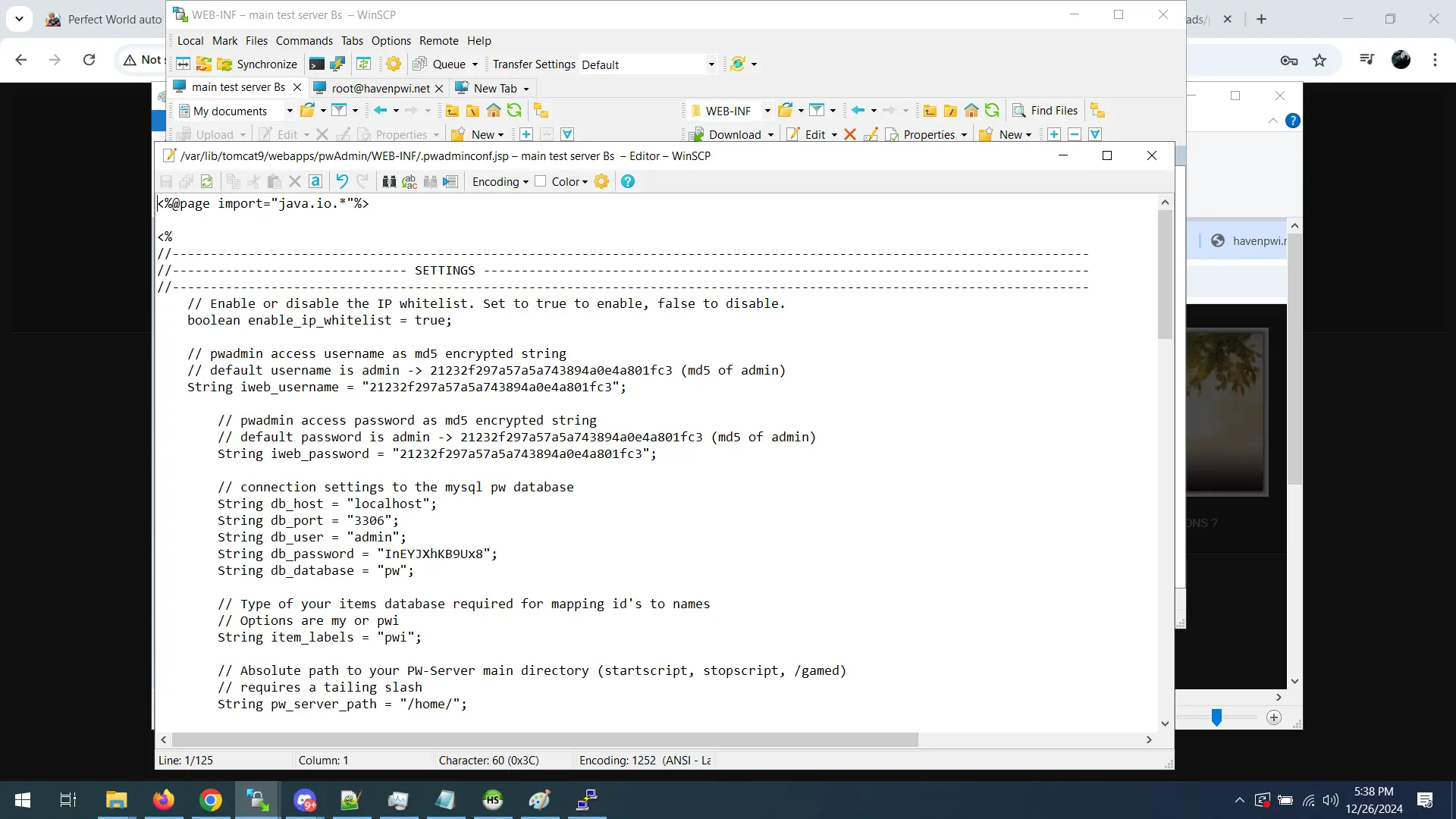Viewport: 1456px width, 819px height.
Task: Open Chrome from the Windows taskbar
Action: [211, 800]
